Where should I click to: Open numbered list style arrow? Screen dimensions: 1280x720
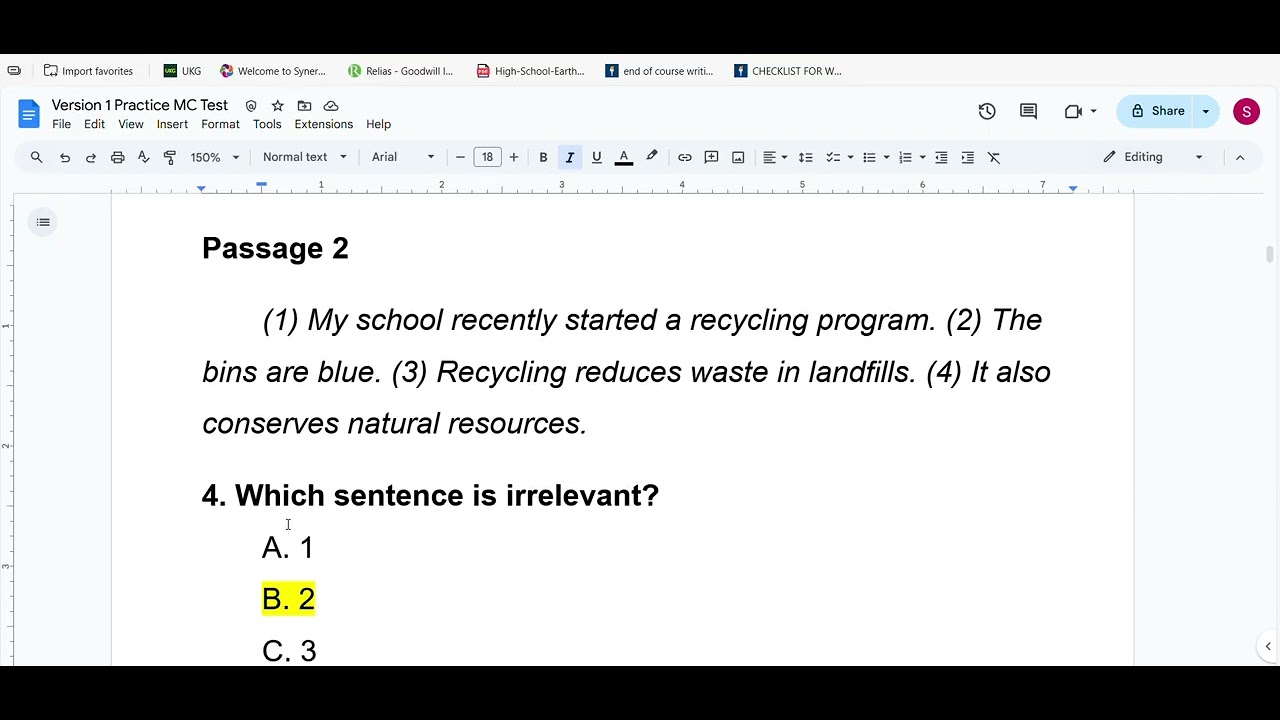(x=922, y=157)
